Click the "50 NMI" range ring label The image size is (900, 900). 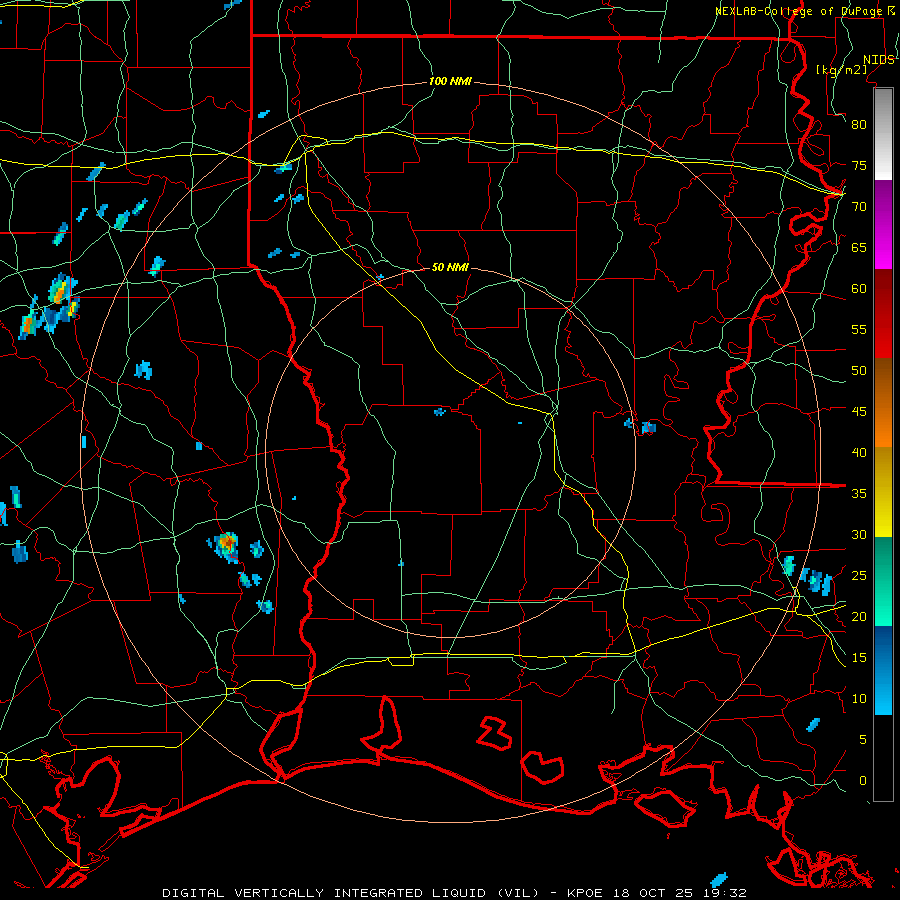[x=450, y=267]
